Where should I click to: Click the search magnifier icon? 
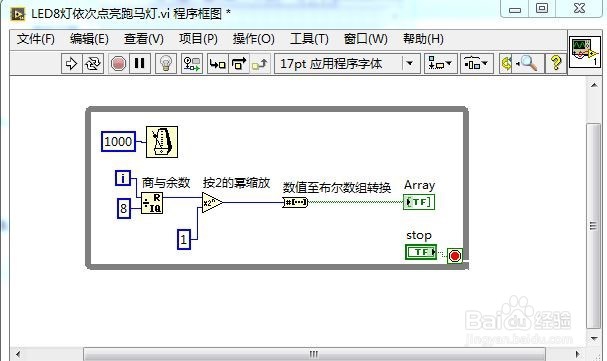point(528,63)
